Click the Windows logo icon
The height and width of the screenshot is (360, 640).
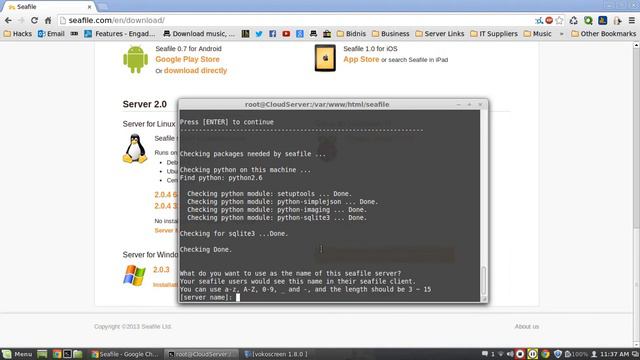point(134,276)
